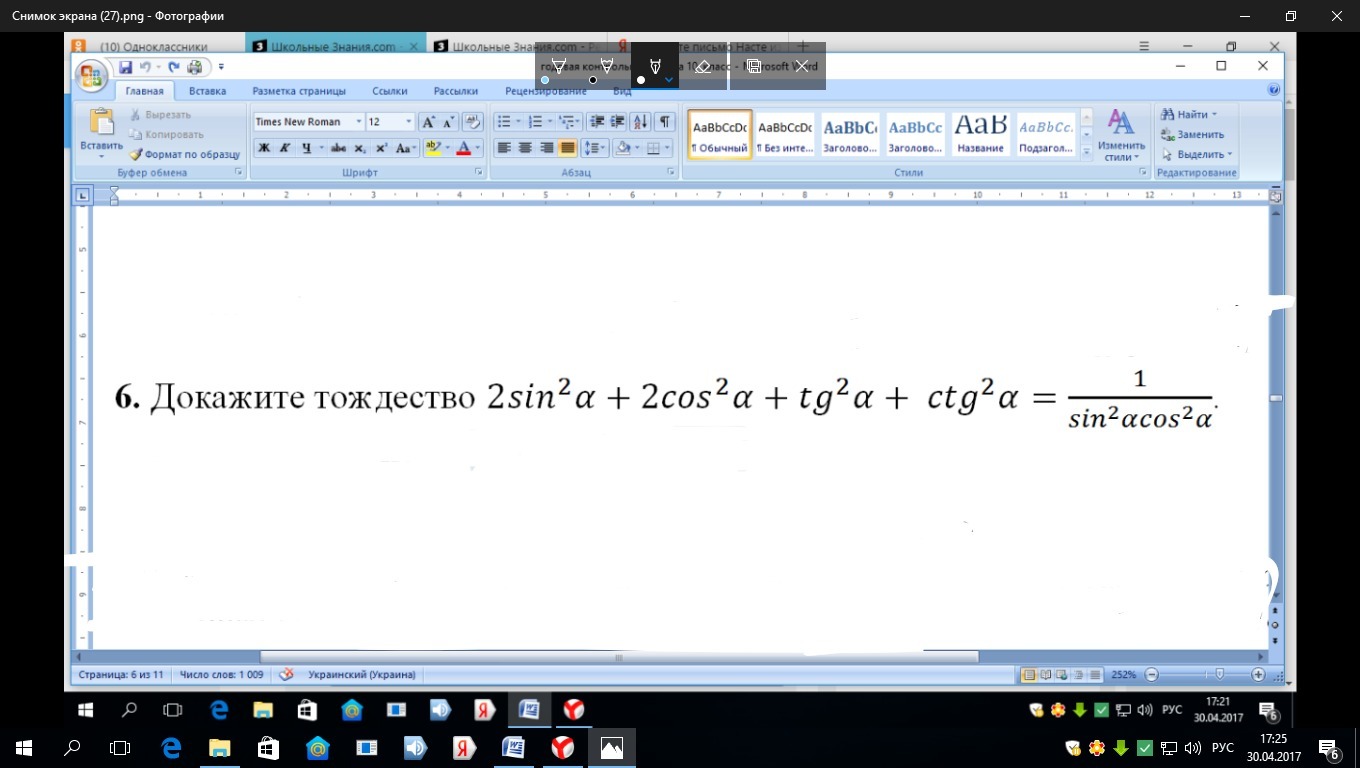
Task: Align text to the left
Action: pos(504,148)
